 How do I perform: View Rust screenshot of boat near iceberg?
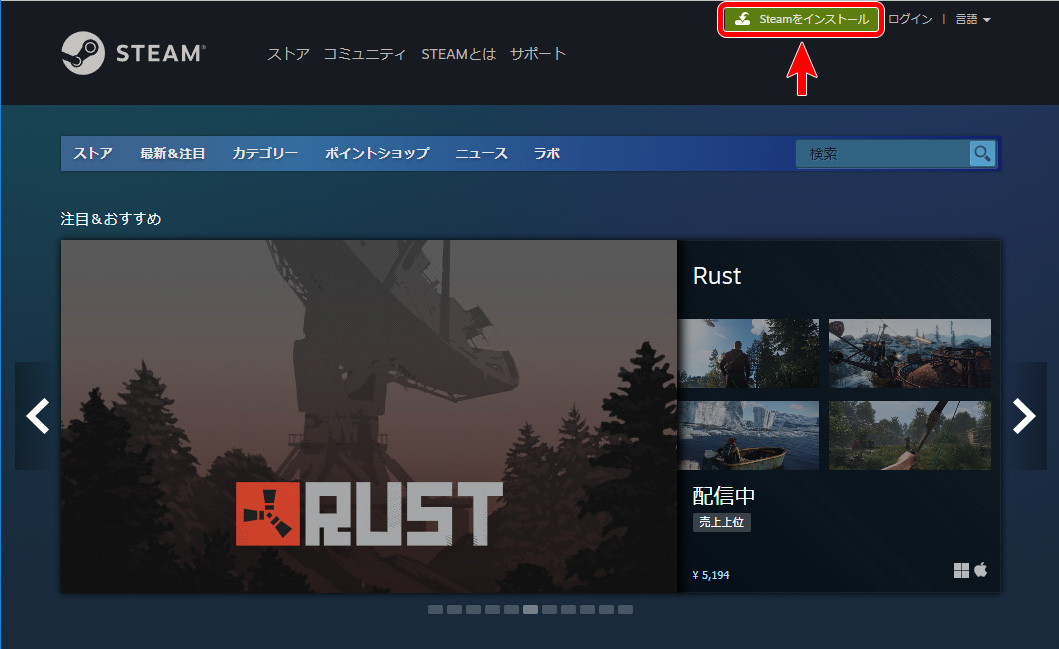click(x=748, y=436)
